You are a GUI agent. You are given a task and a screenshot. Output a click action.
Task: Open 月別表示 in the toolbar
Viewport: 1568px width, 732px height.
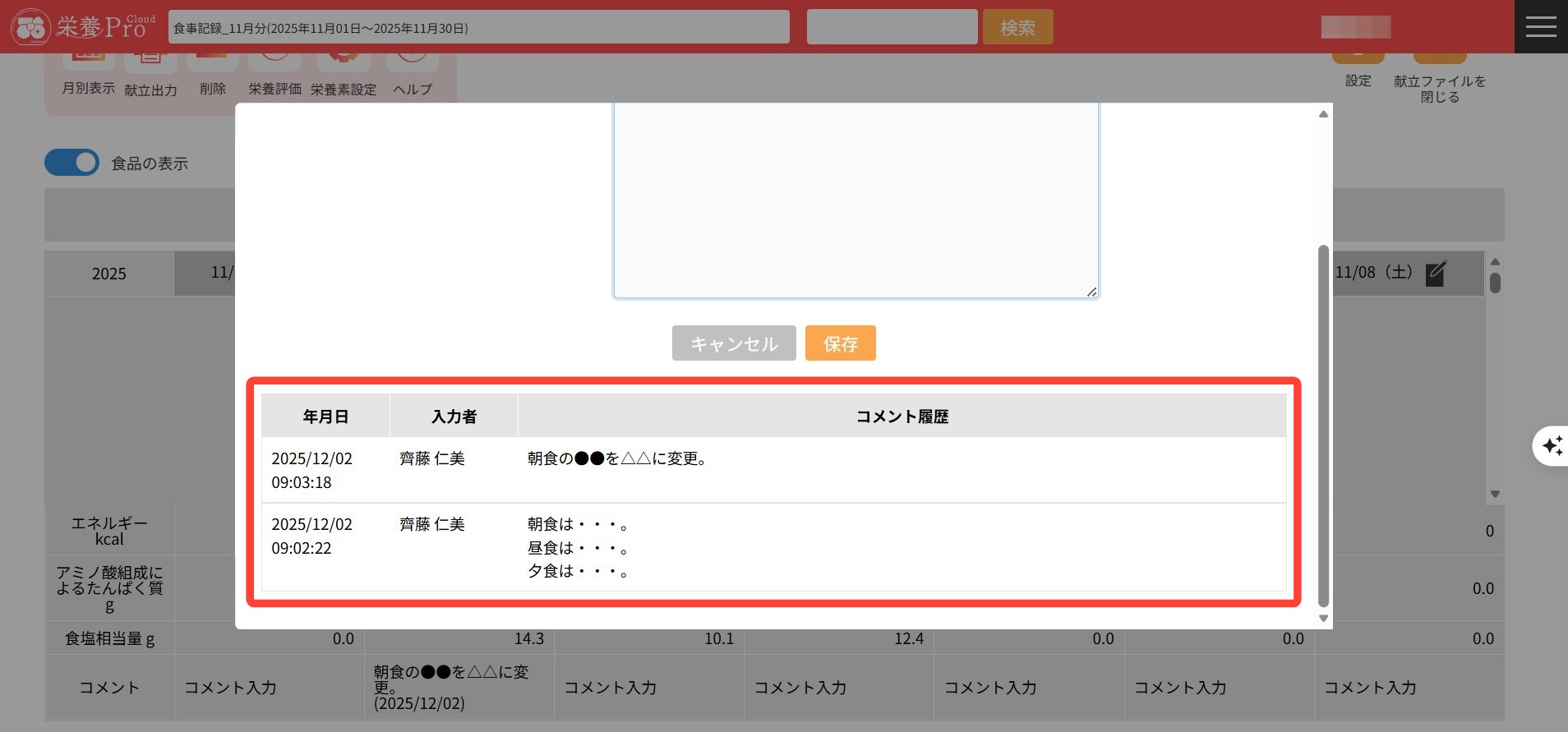[x=88, y=74]
